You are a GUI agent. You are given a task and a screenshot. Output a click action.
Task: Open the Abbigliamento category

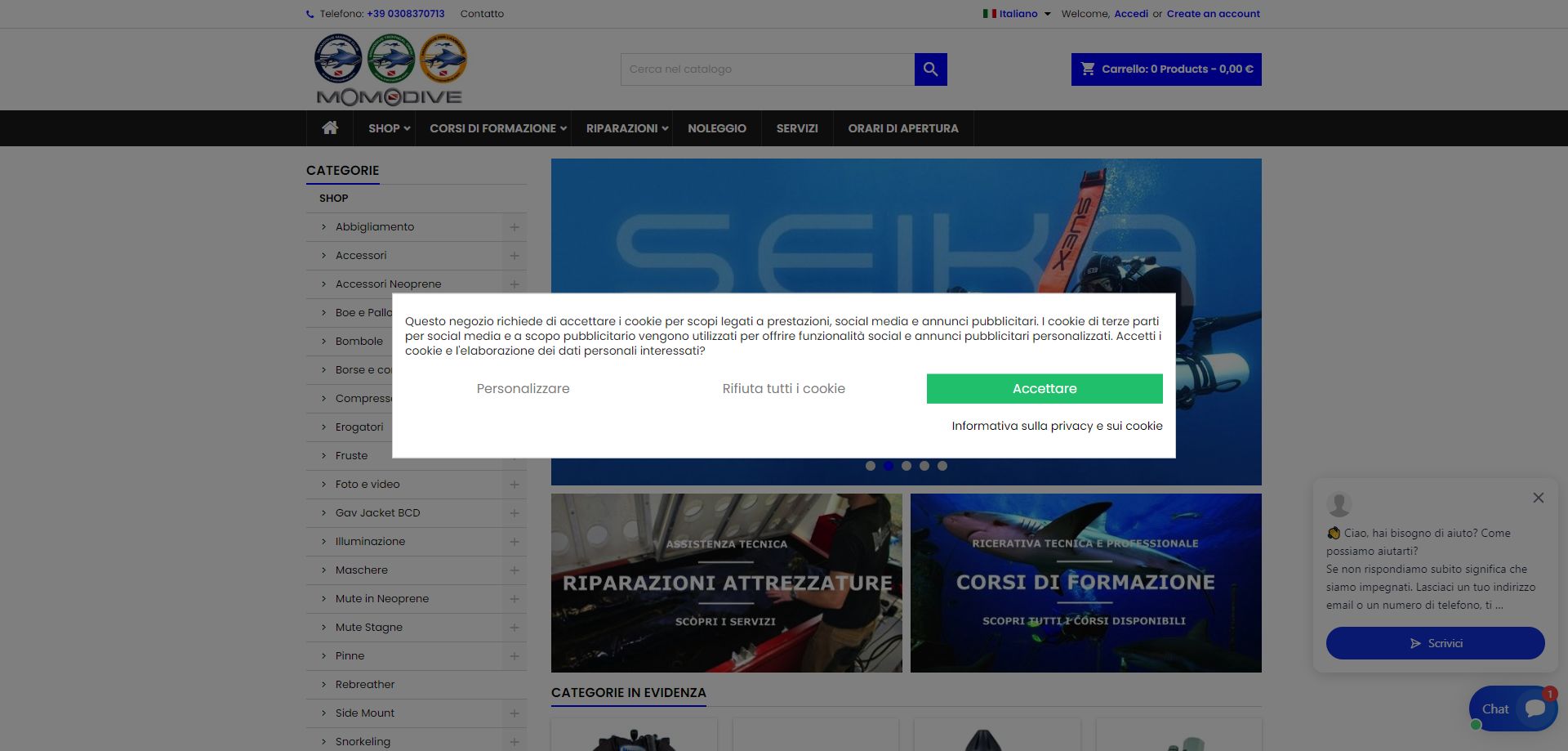tap(375, 227)
